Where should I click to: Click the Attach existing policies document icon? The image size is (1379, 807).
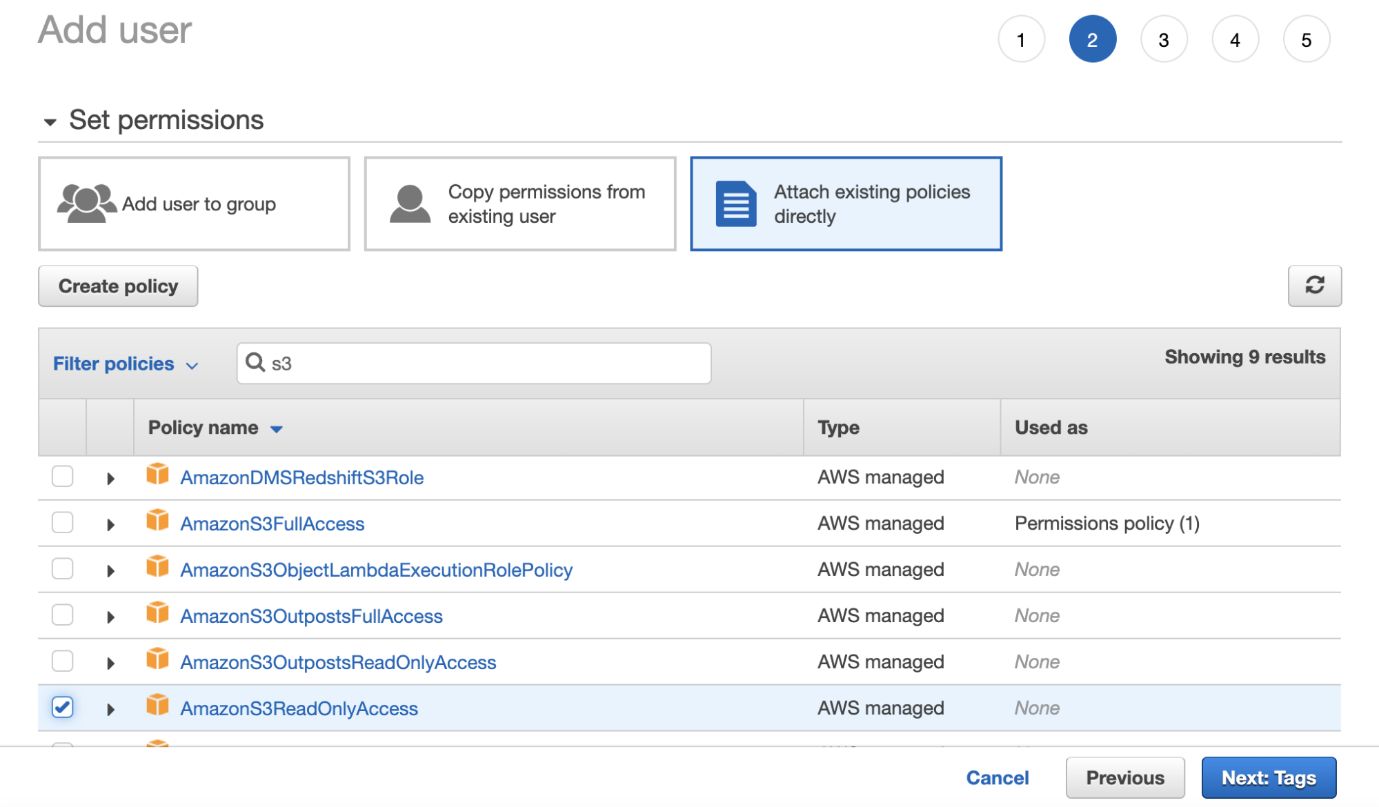click(736, 203)
